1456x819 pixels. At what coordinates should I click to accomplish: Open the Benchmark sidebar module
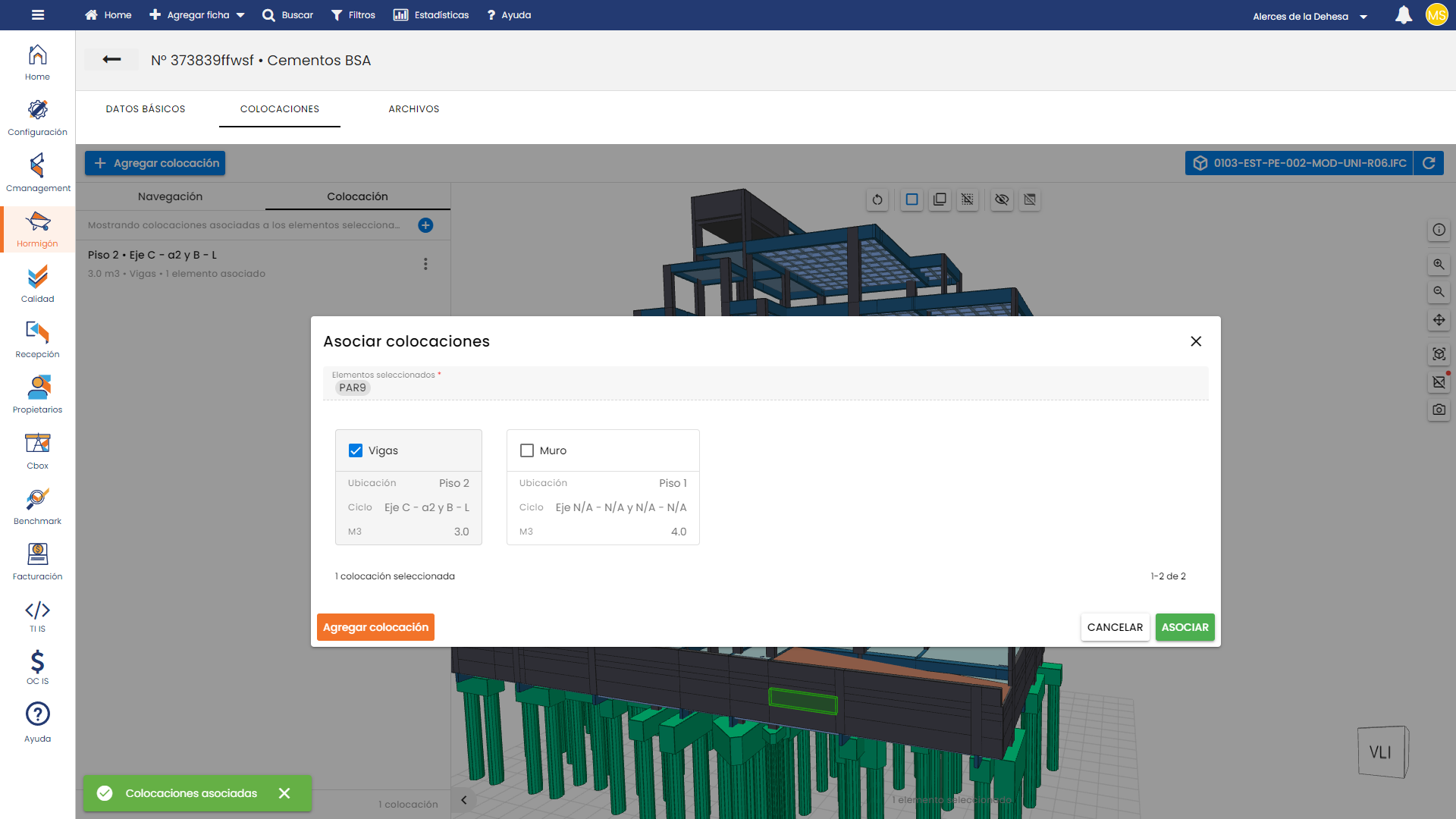[x=37, y=507]
